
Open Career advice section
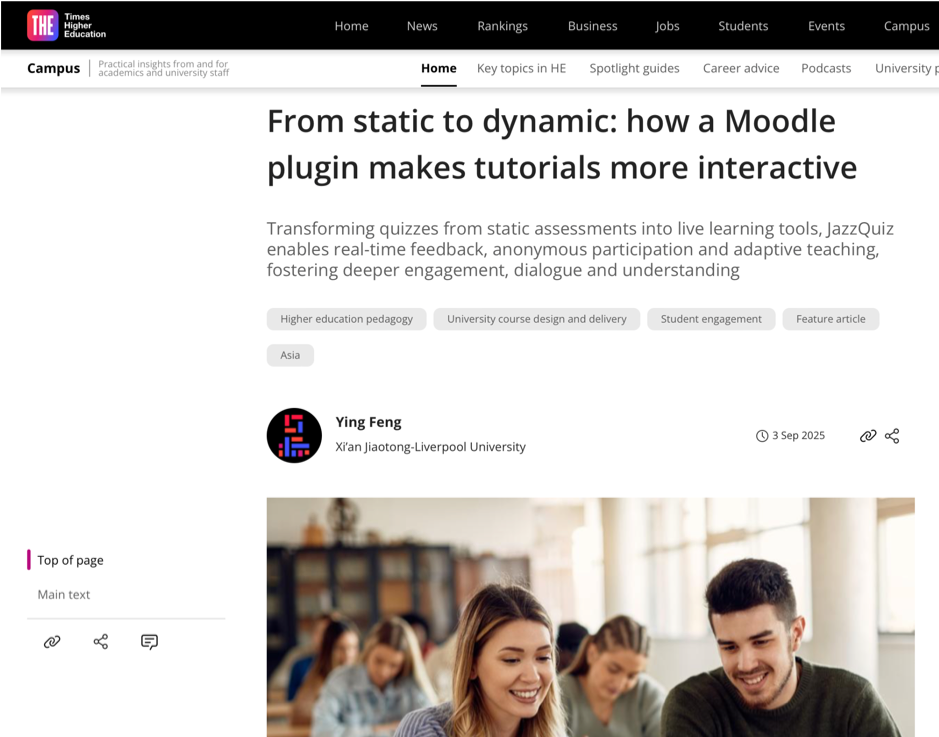coord(740,68)
